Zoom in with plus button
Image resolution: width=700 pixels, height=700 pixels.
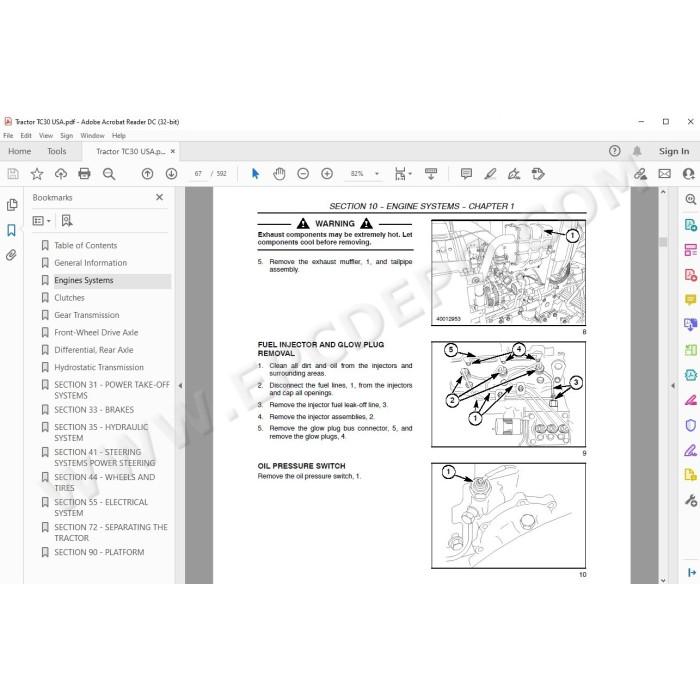(327, 174)
